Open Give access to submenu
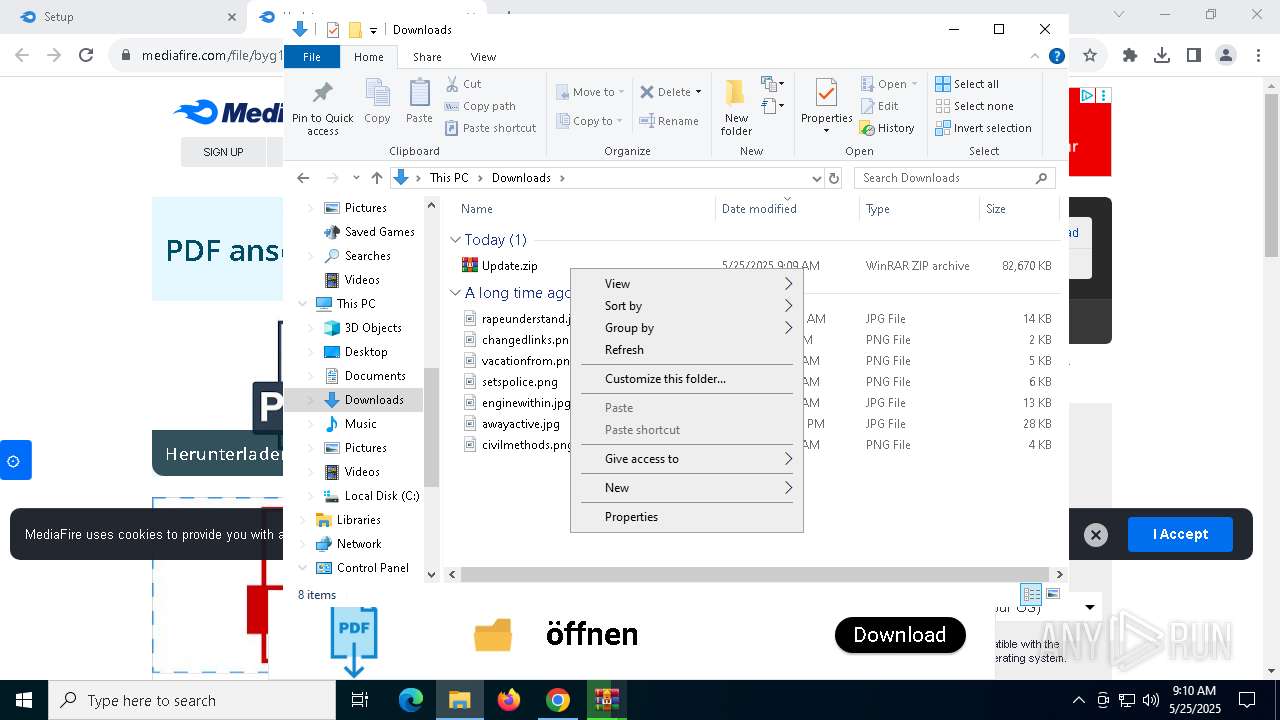This screenshot has width=1280, height=720. [687, 459]
